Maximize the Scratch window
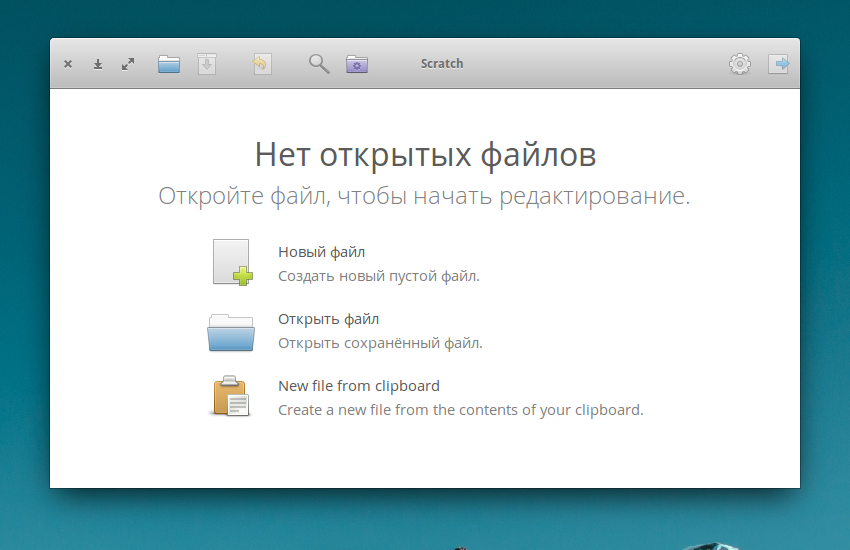This screenshot has height=550, width=850. [x=128, y=64]
